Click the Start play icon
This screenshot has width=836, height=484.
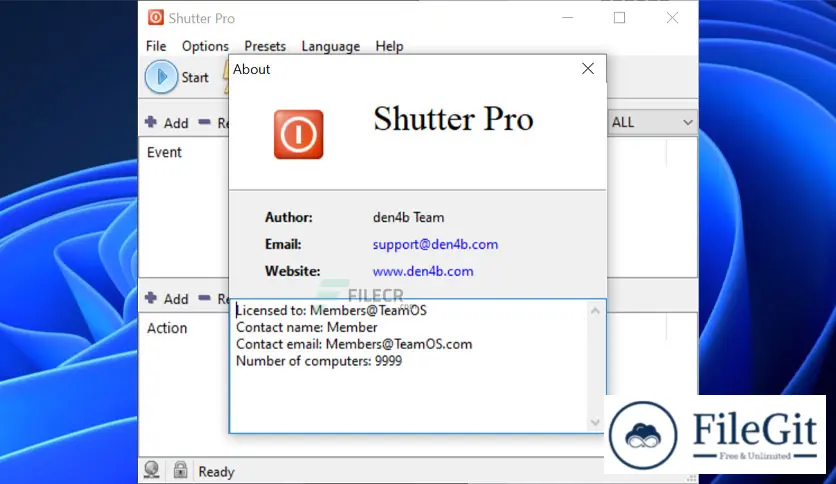pos(161,77)
